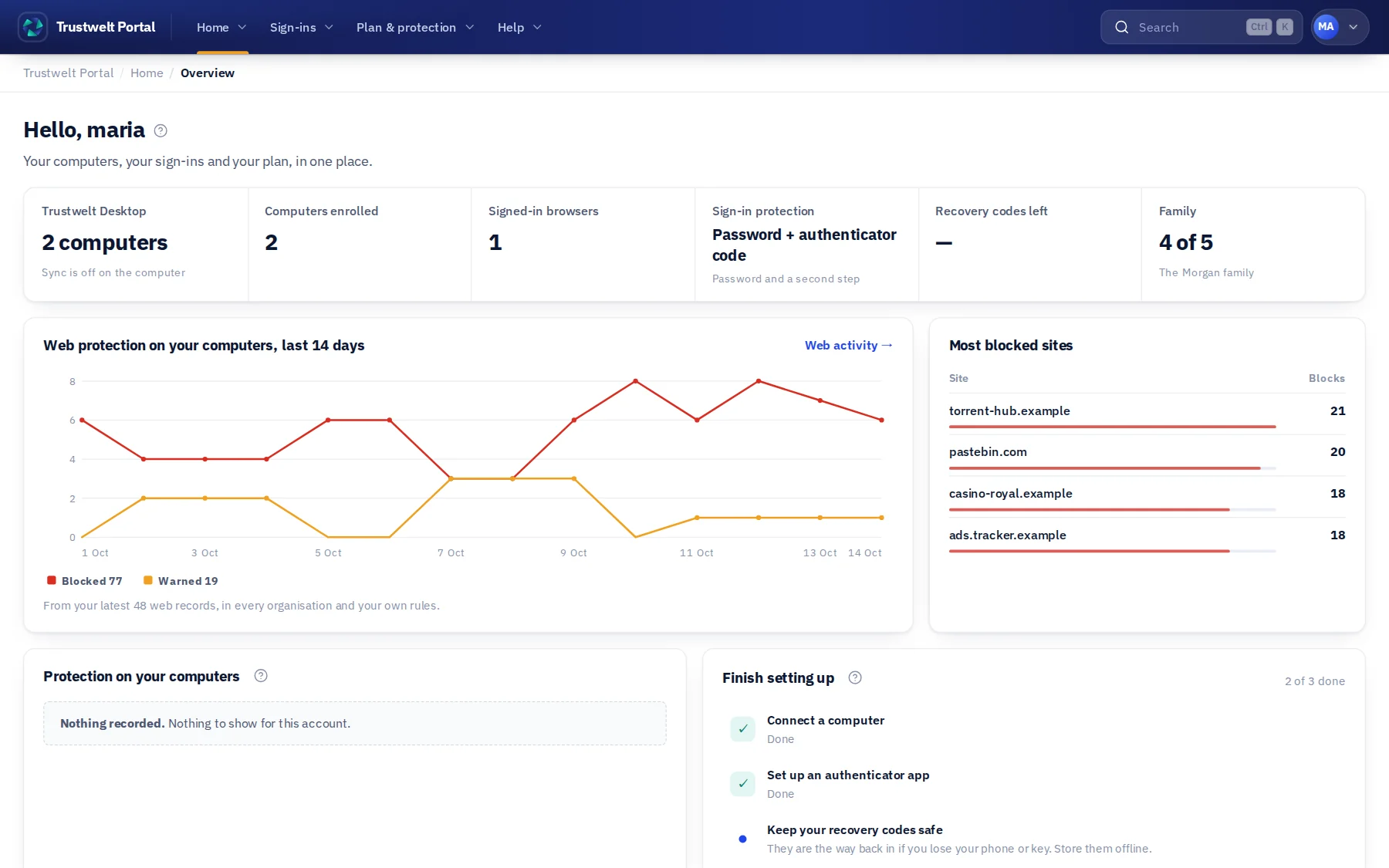This screenshot has width=1389, height=868.
Task: Click the 14 Oct blocked data point
Action: click(x=881, y=420)
